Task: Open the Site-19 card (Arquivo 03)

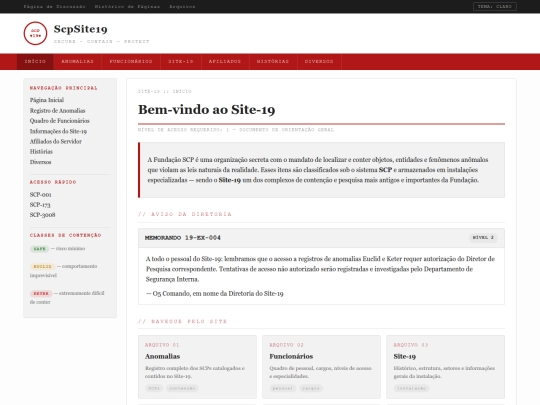Action: click(445, 367)
